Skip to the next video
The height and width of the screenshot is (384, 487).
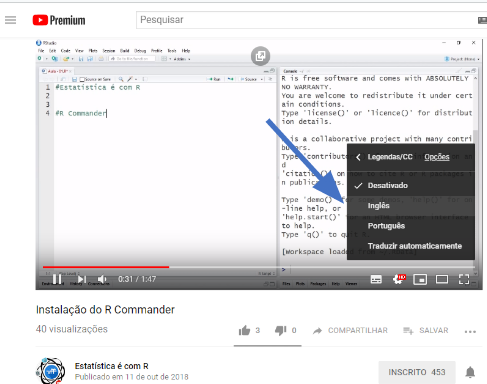pos(82,279)
